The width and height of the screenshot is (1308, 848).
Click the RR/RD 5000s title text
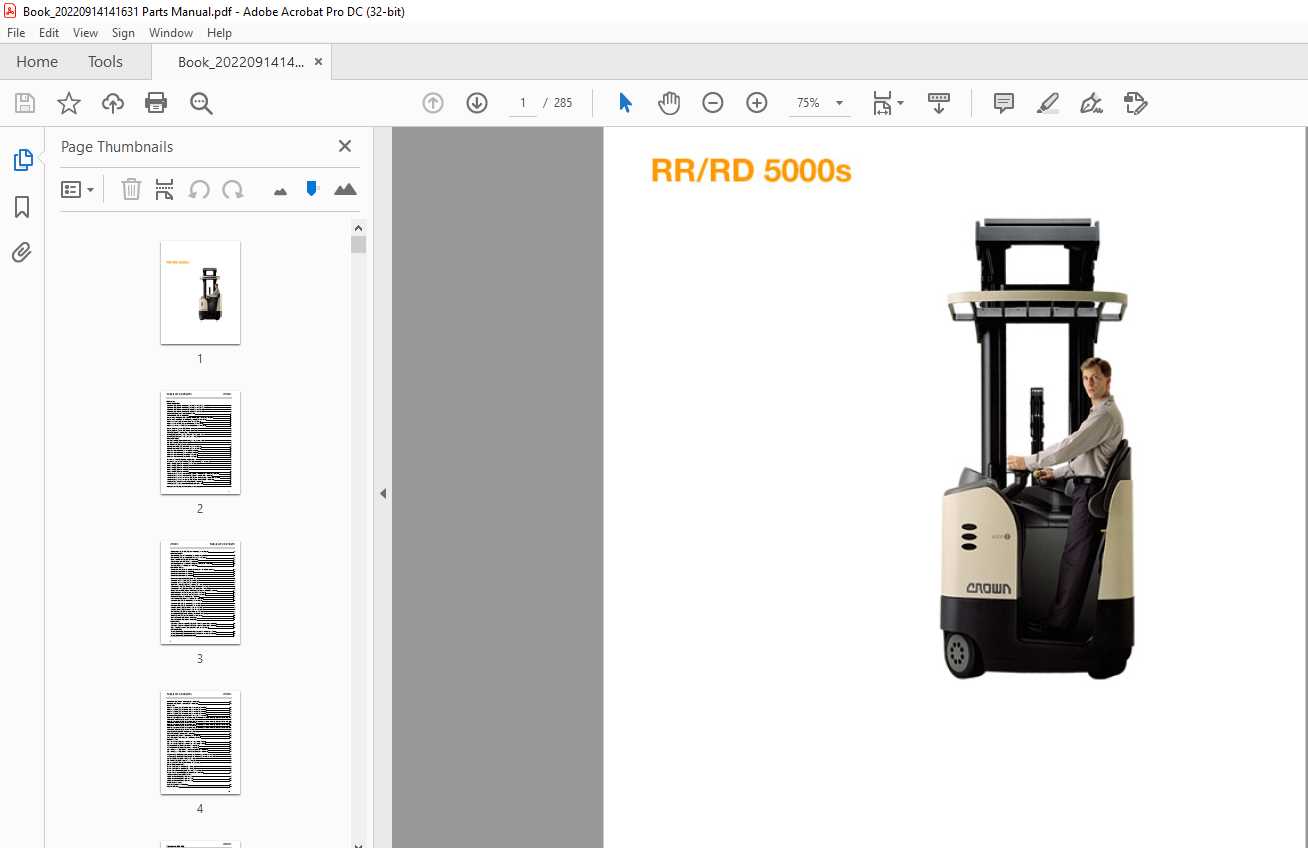tap(751, 171)
